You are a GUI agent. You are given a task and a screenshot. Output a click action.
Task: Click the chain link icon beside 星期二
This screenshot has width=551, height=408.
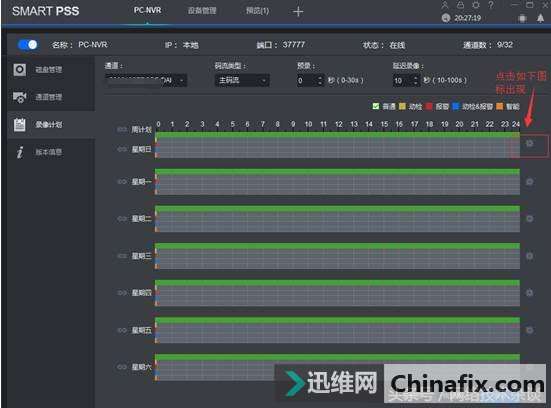click(x=122, y=219)
